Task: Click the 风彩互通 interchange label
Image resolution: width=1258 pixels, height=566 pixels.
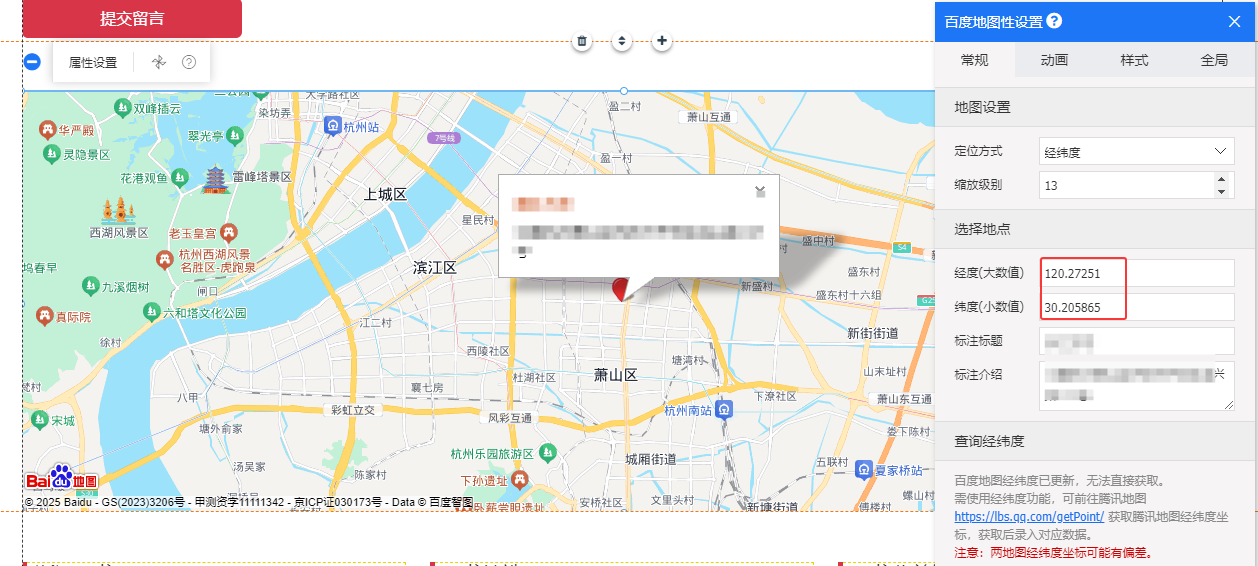Action: tap(510, 418)
